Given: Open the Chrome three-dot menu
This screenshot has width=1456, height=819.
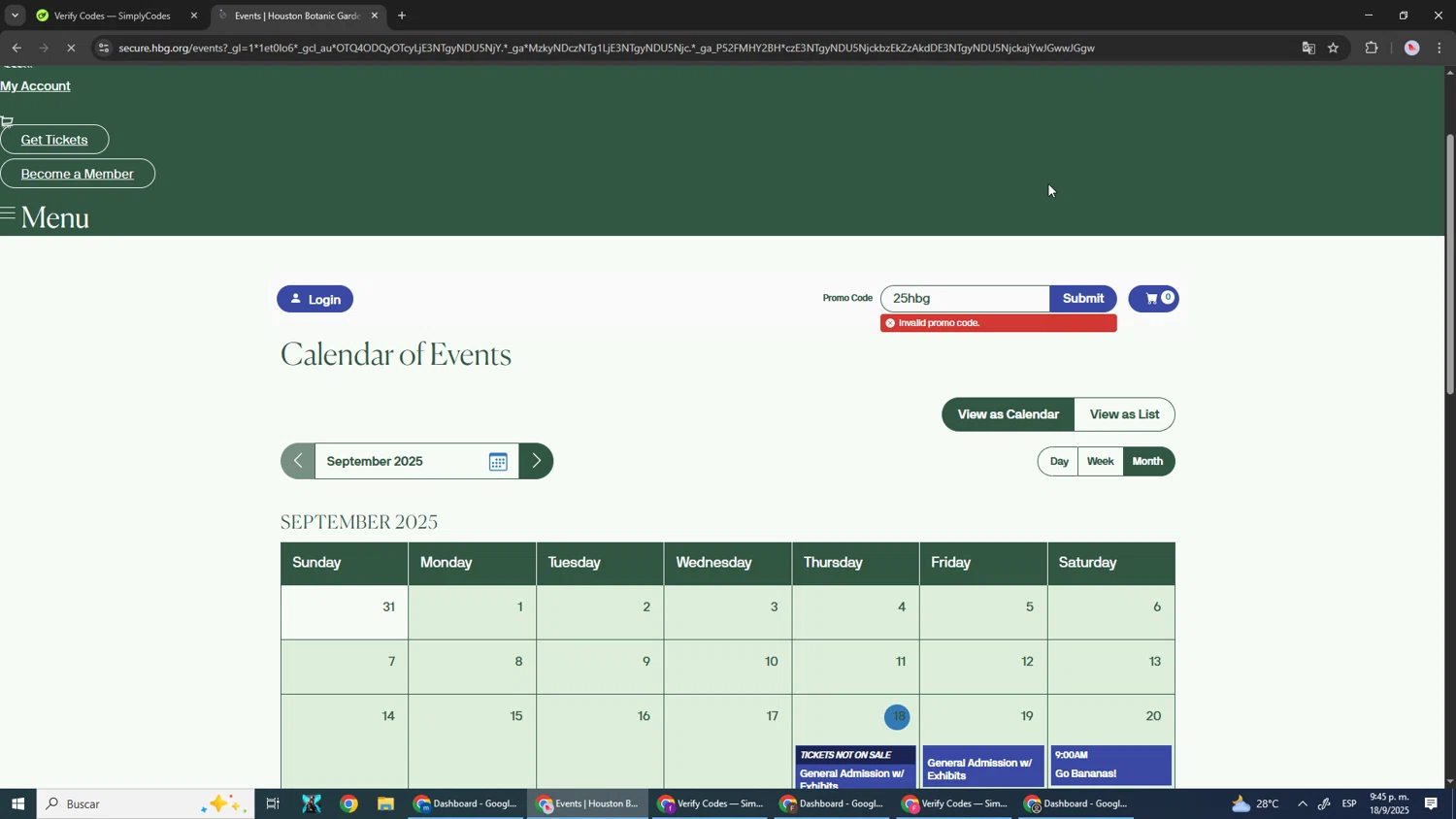Looking at the screenshot, I should click(x=1439, y=48).
